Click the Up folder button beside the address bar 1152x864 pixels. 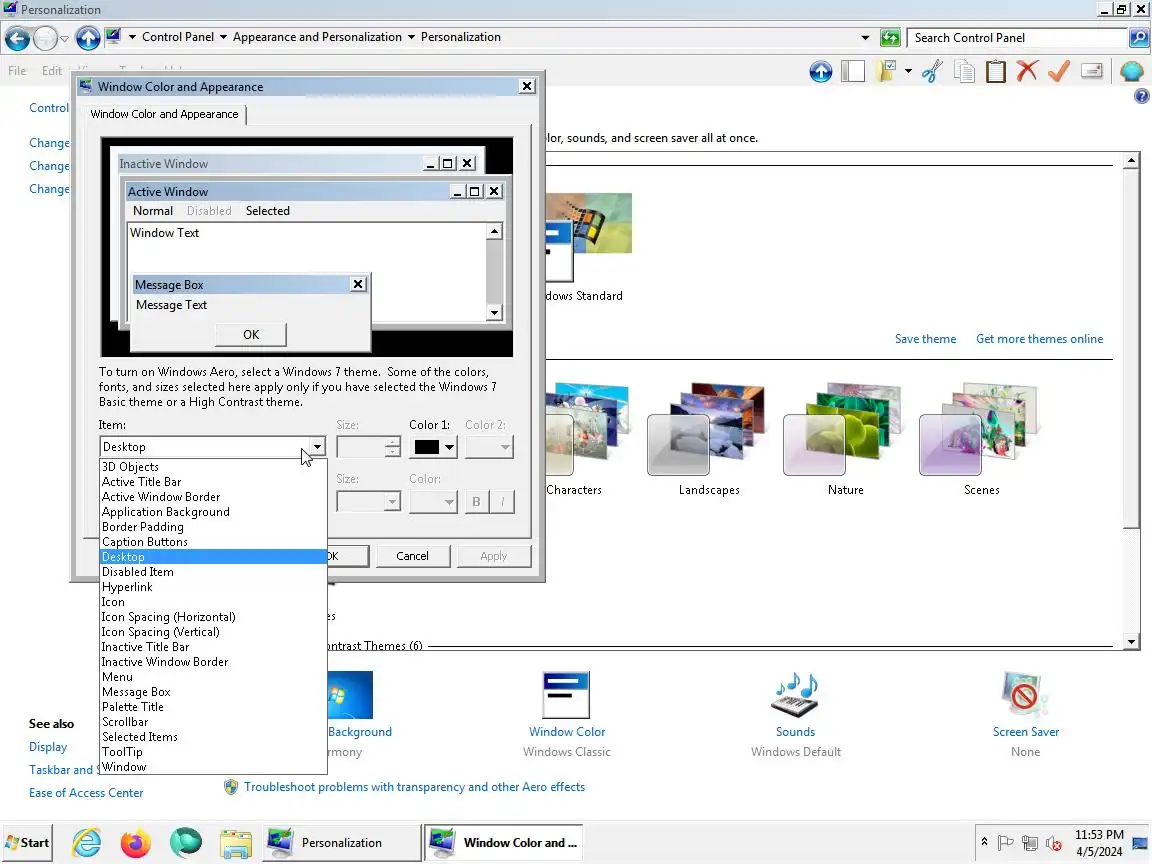click(x=88, y=38)
